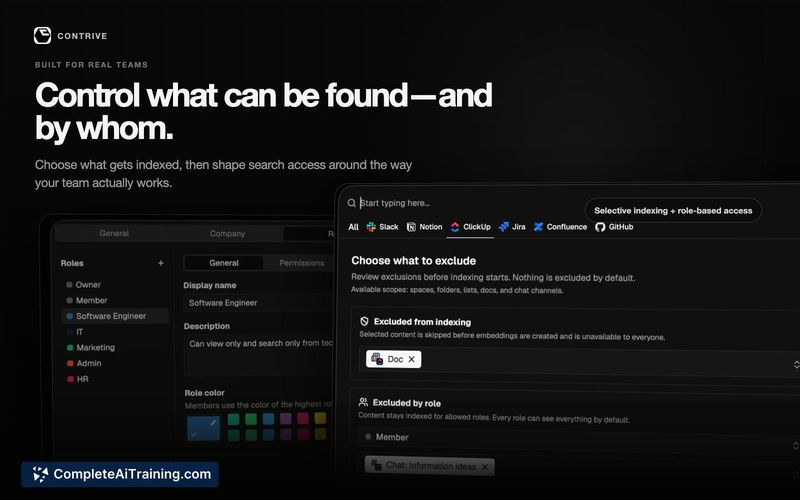This screenshot has height=500, width=800.
Task: Click the Slack logo icon
Action: (x=371, y=227)
